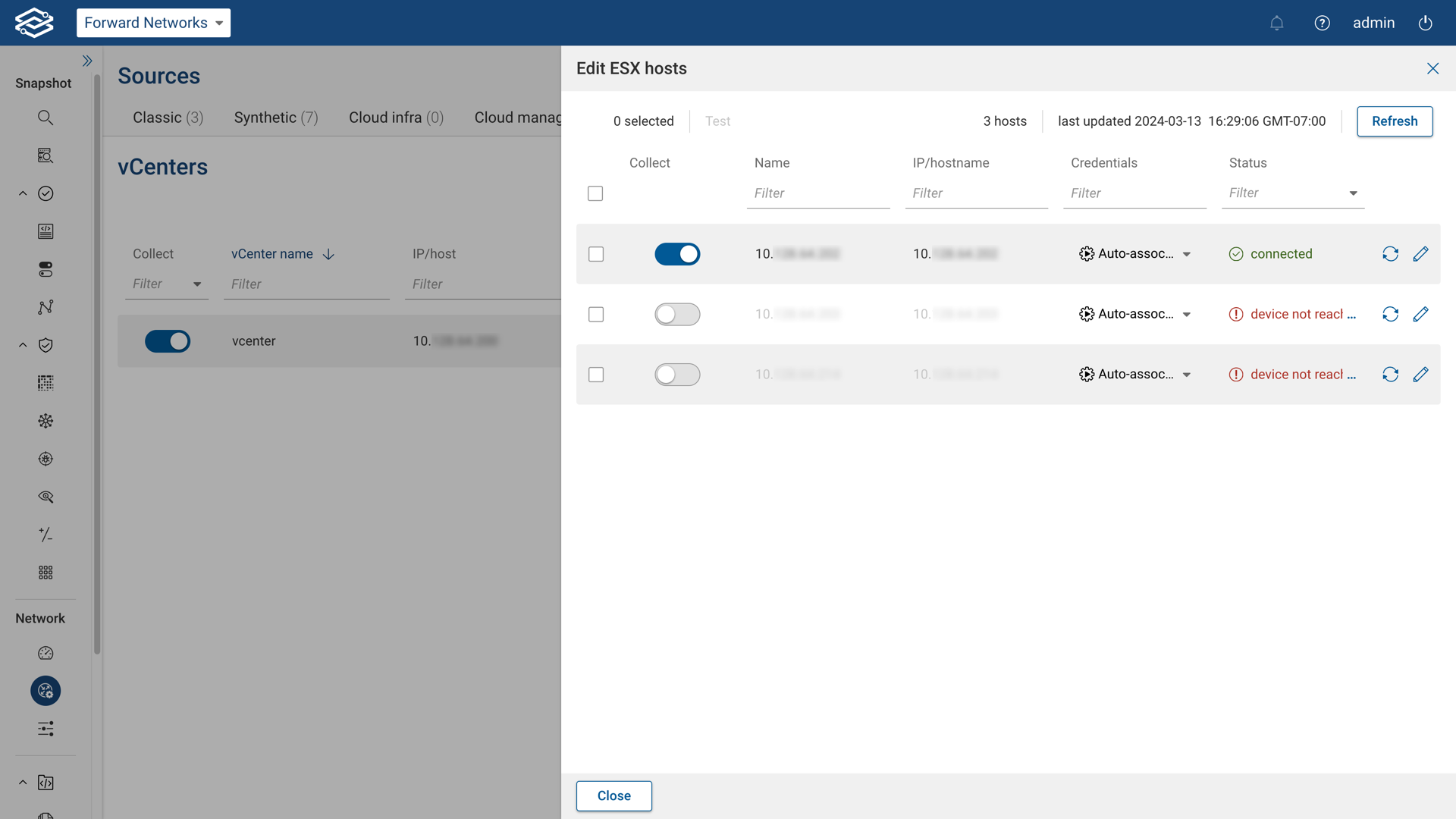
Task: Open the Status filter dropdown
Action: coord(1354,193)
